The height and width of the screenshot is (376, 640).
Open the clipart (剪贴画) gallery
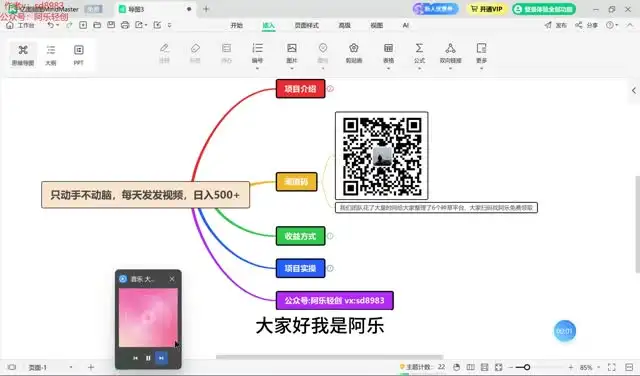(354, 53)
